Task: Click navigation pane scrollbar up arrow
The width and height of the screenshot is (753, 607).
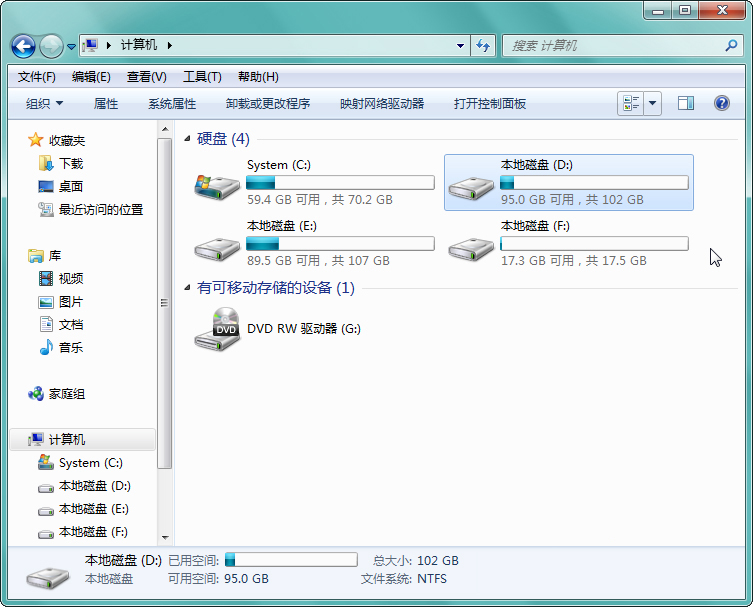Action: pyautogui.click(x=165, y=129)
